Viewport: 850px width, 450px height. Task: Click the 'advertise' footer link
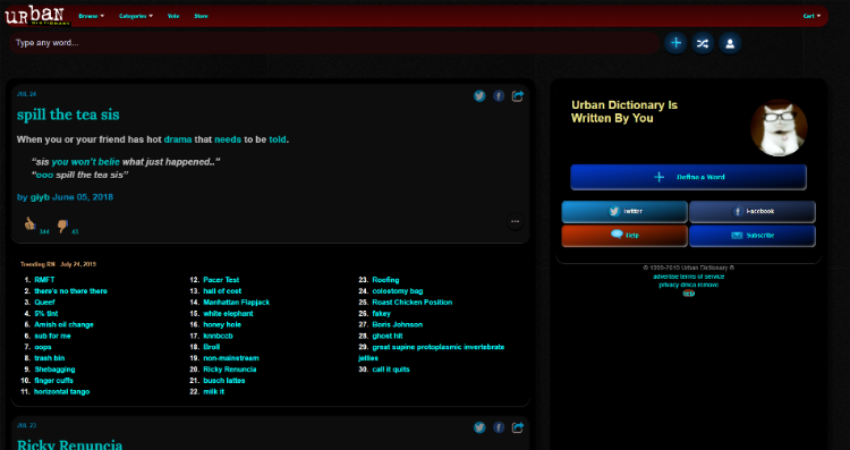pos(666,277)
